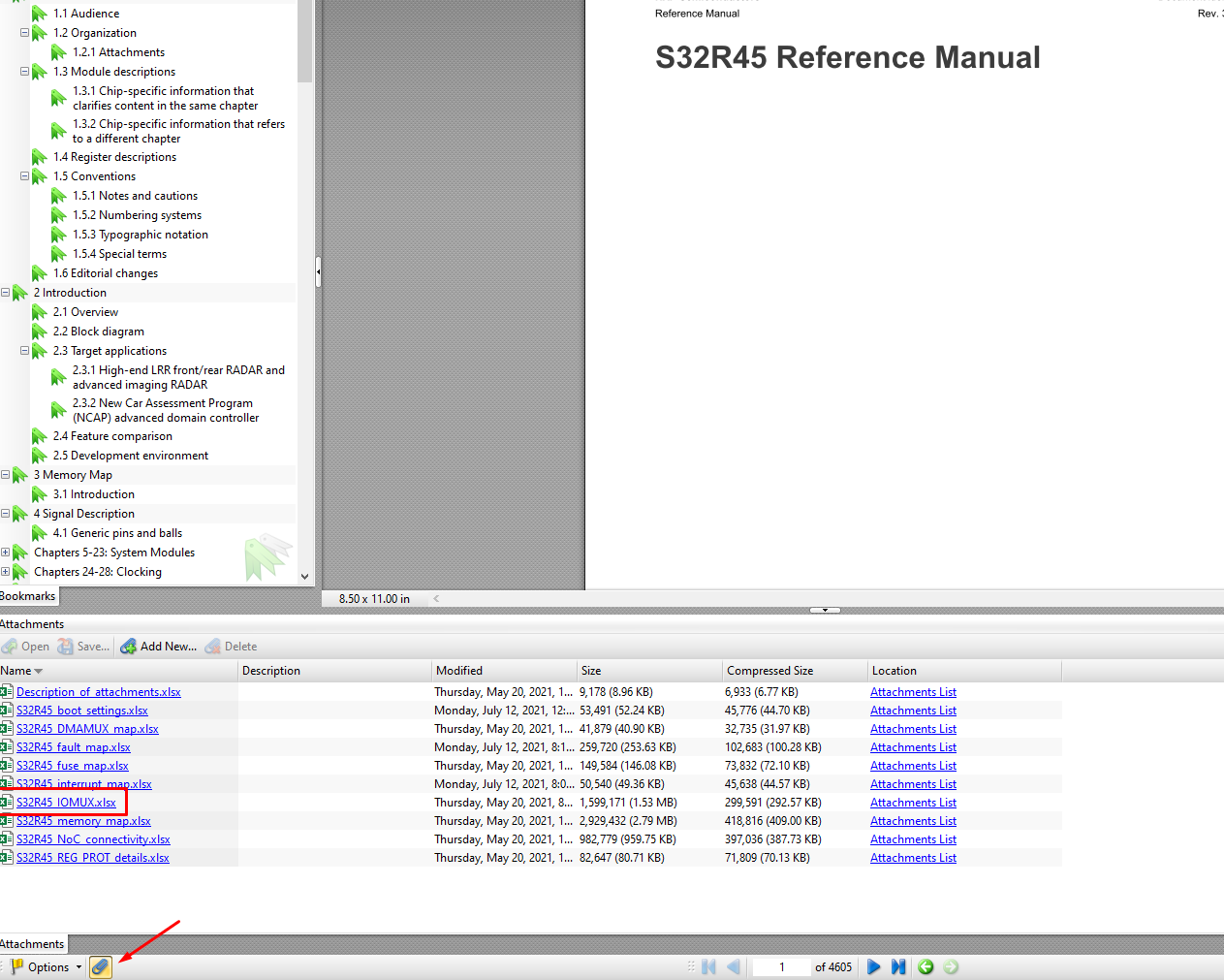Click the first page navigation icon

[x=708, y=966]
